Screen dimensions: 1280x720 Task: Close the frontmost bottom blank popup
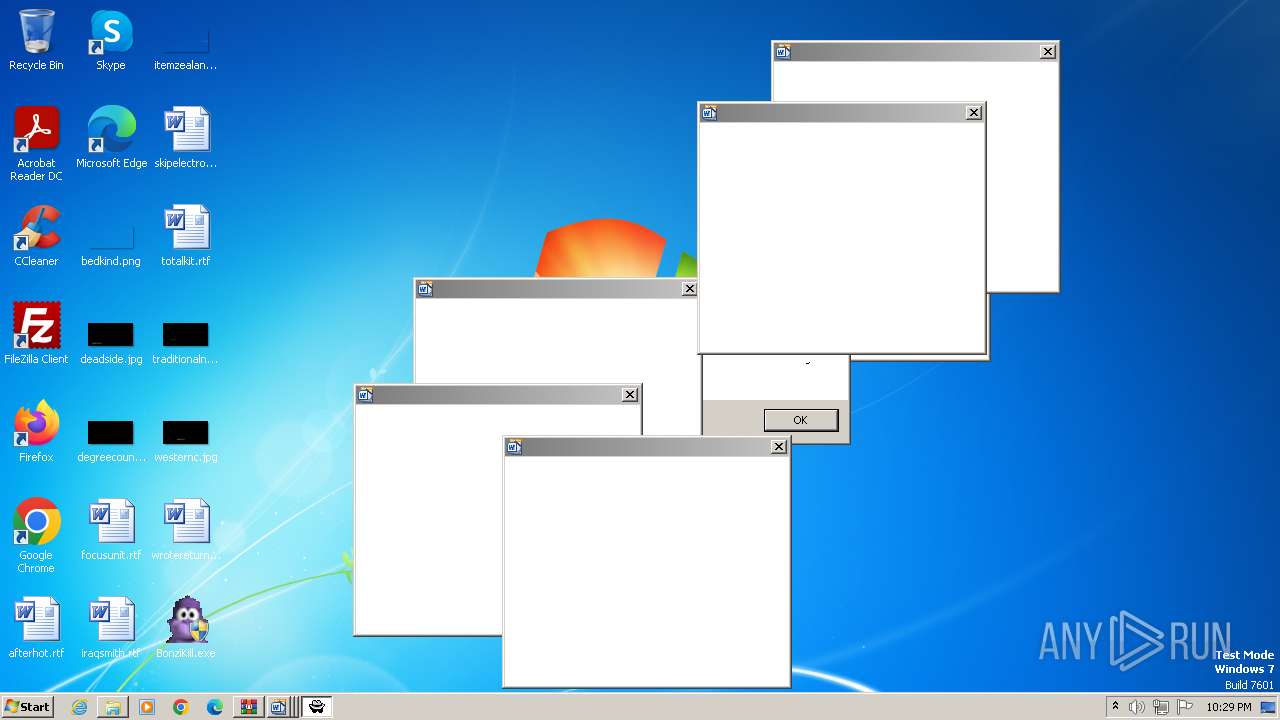[x=779, y=447]
